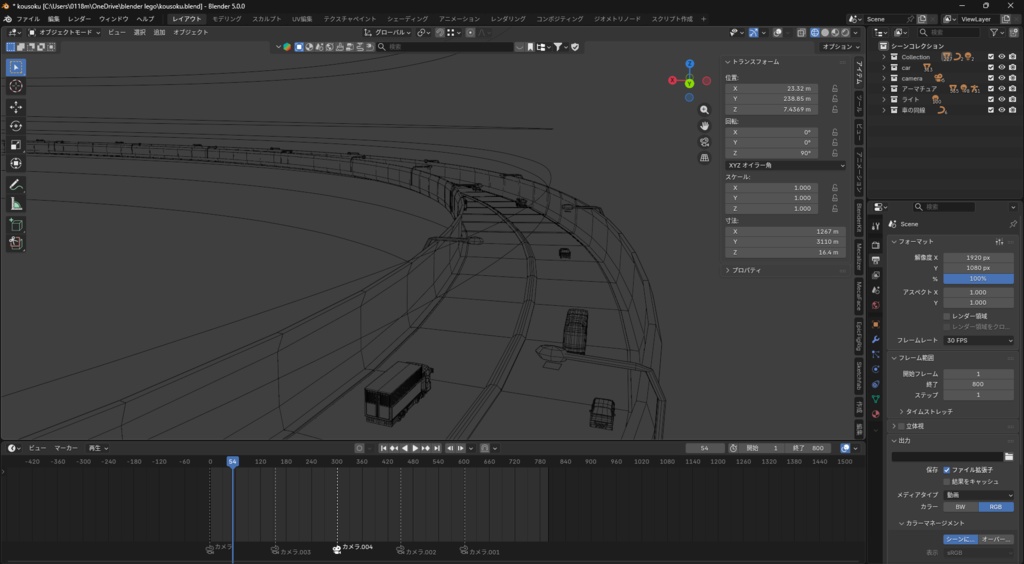The width and height of the screenshot is (1024, 564).
Task: Open the ファイル menu
Action: [x=27, y=19]
